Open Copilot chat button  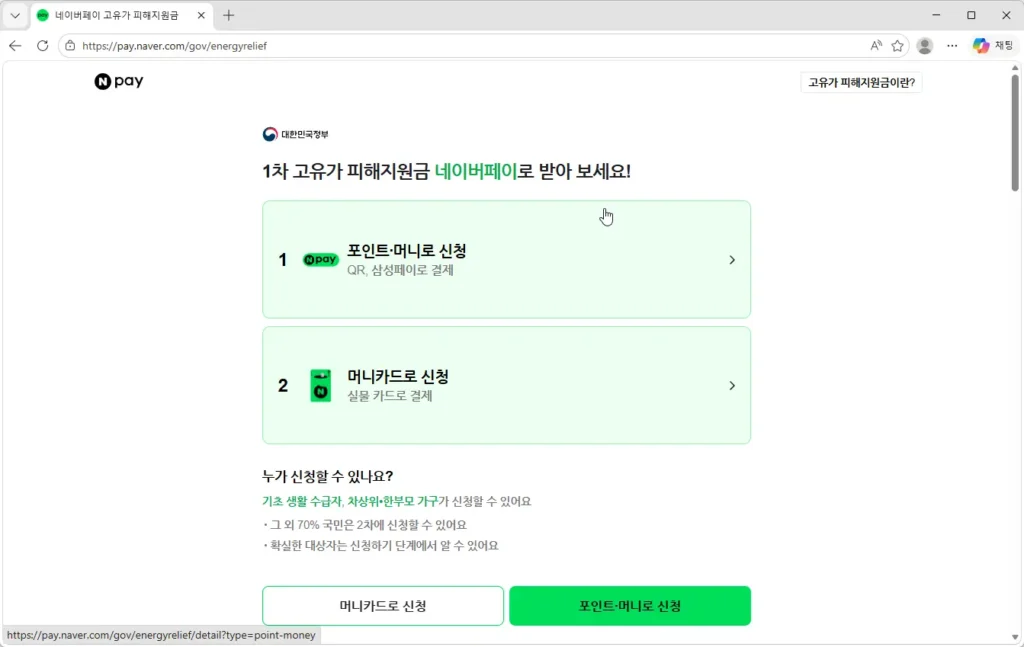[x=993, y=46]
